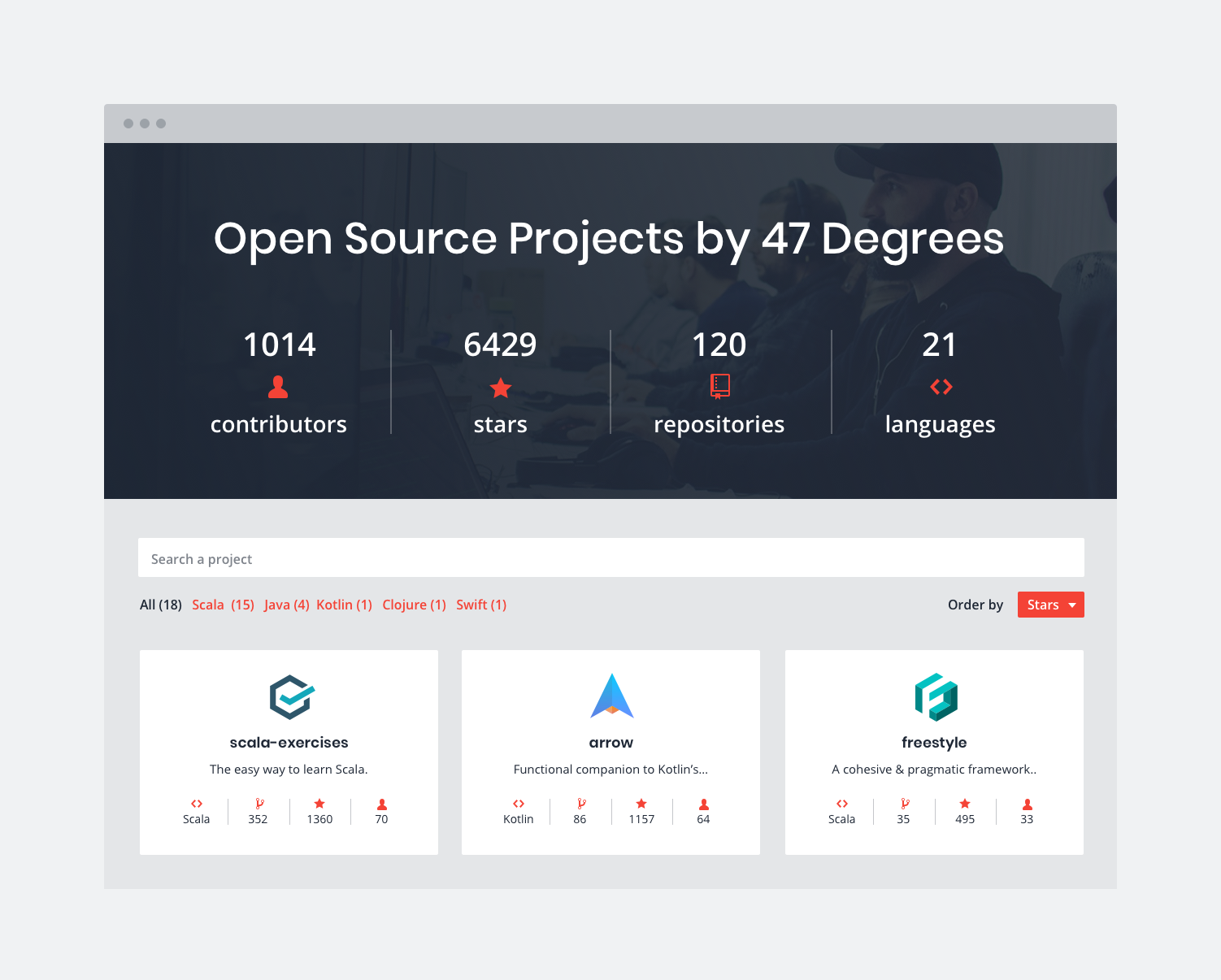
Task: Click the 6429 stars count
Action: [x=501, y=345]
